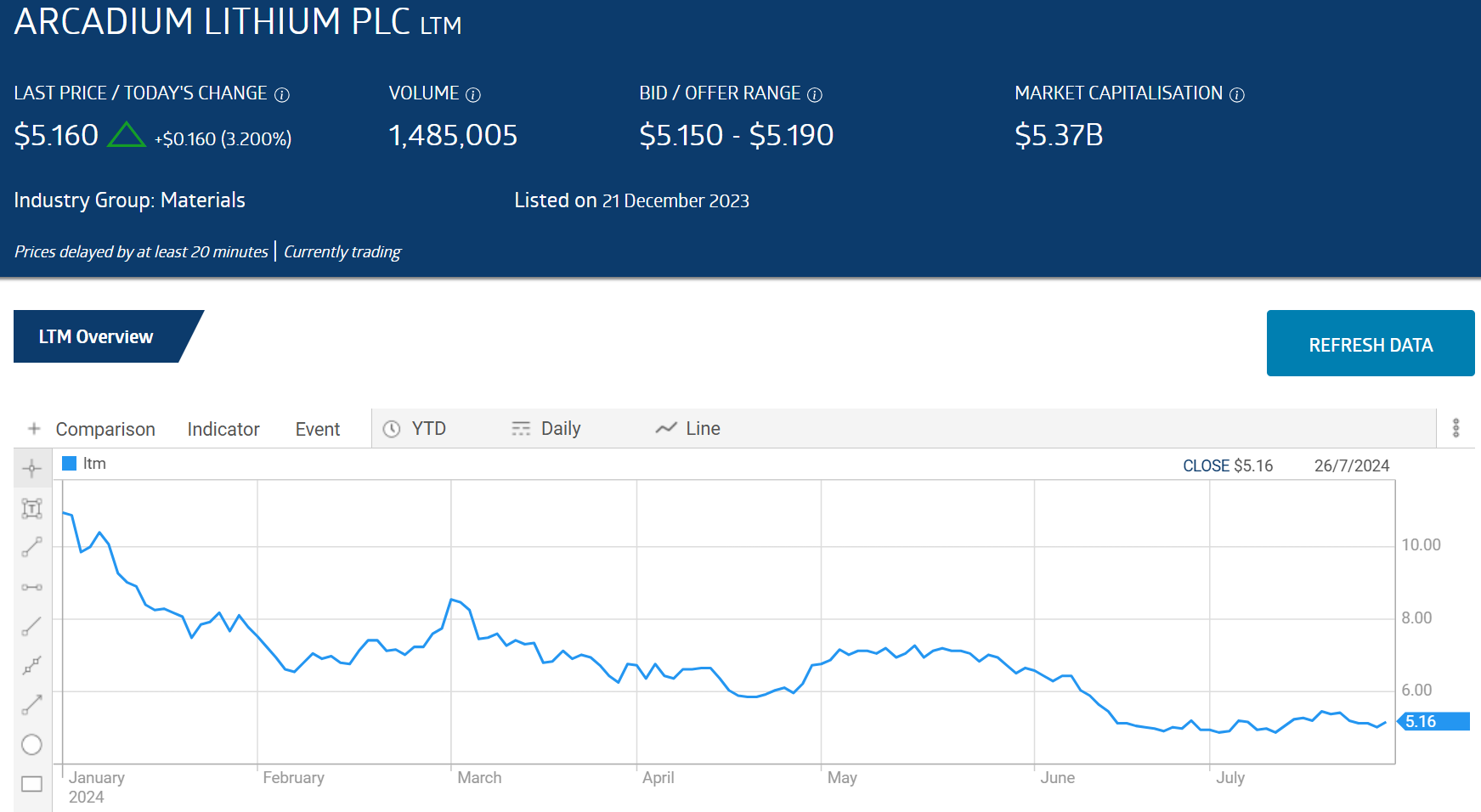Click the Listed on 21 December 2023 text
The image size is (1481, 812).
click(x=631, y=200)
